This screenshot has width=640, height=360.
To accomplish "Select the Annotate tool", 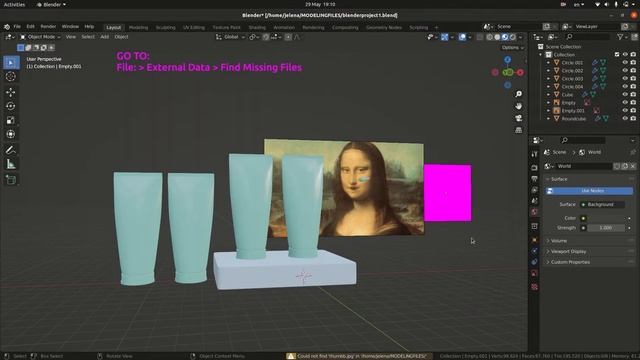I will [11, 150].
